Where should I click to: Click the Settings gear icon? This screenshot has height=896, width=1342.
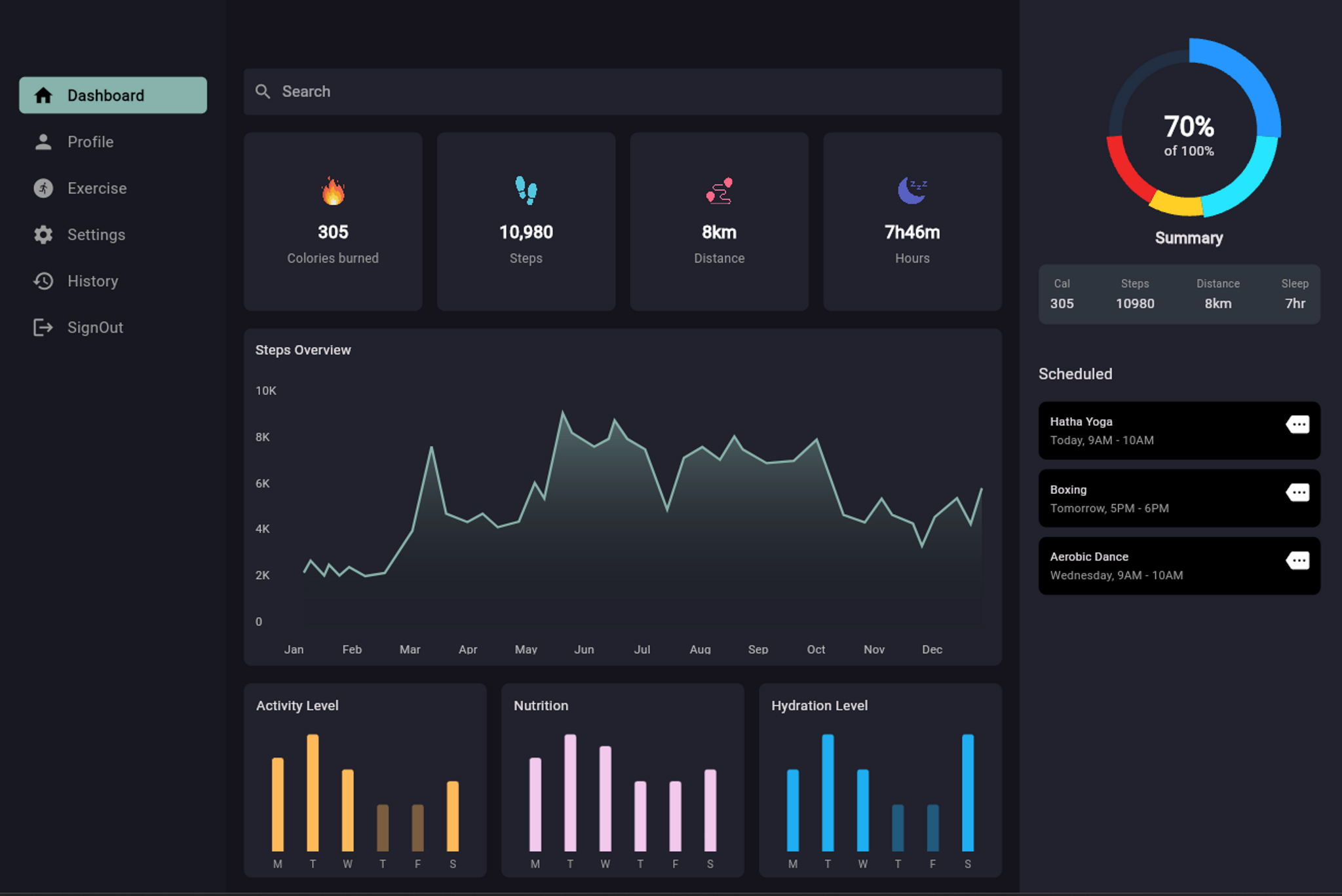click(43, 234)
